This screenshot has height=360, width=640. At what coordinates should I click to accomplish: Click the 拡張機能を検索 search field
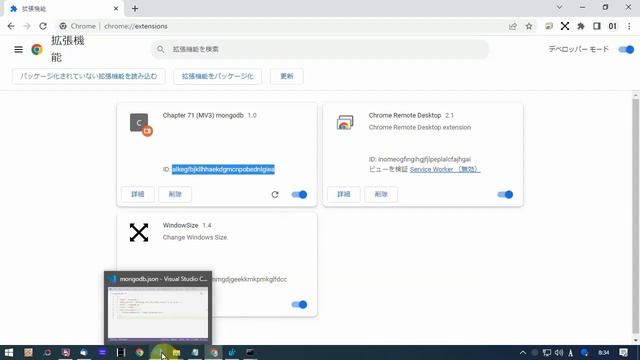point(320,49)
